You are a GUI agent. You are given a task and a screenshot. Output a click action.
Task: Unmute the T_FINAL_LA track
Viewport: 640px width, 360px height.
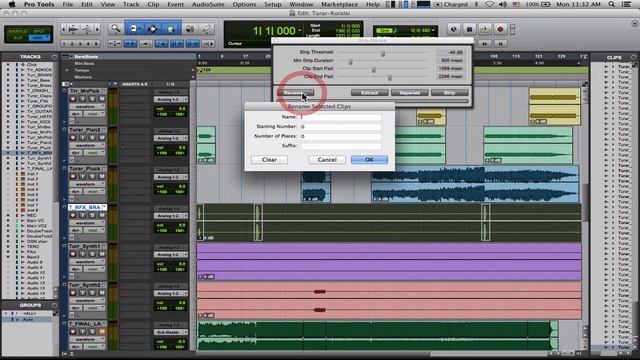(102, 331)
